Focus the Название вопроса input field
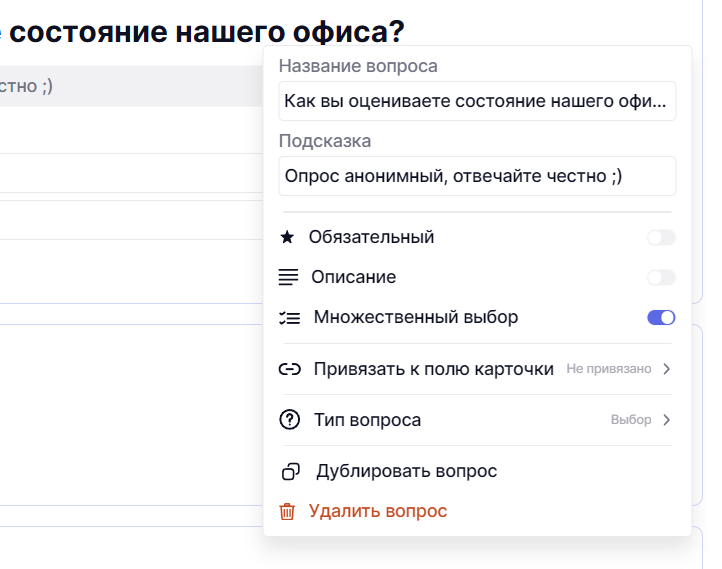The image size is (722, 569). pyautogui.click(x=477, y=101)
